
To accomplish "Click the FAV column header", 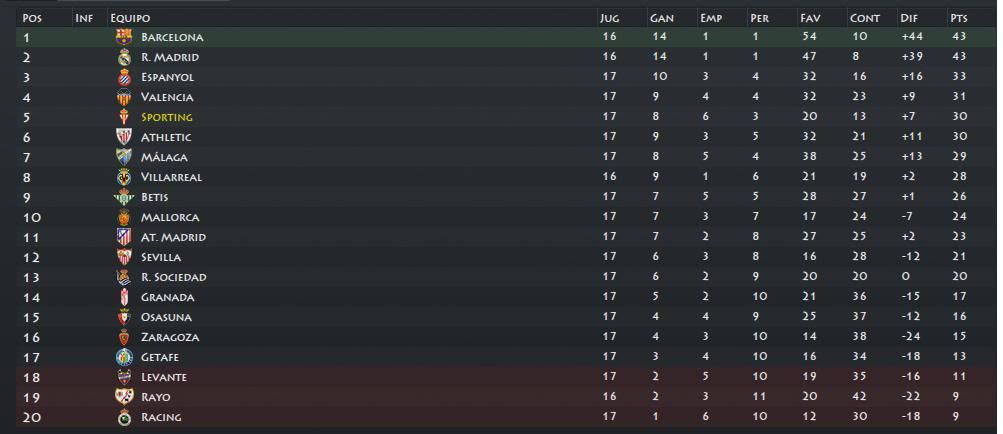I will coord(810,18).
